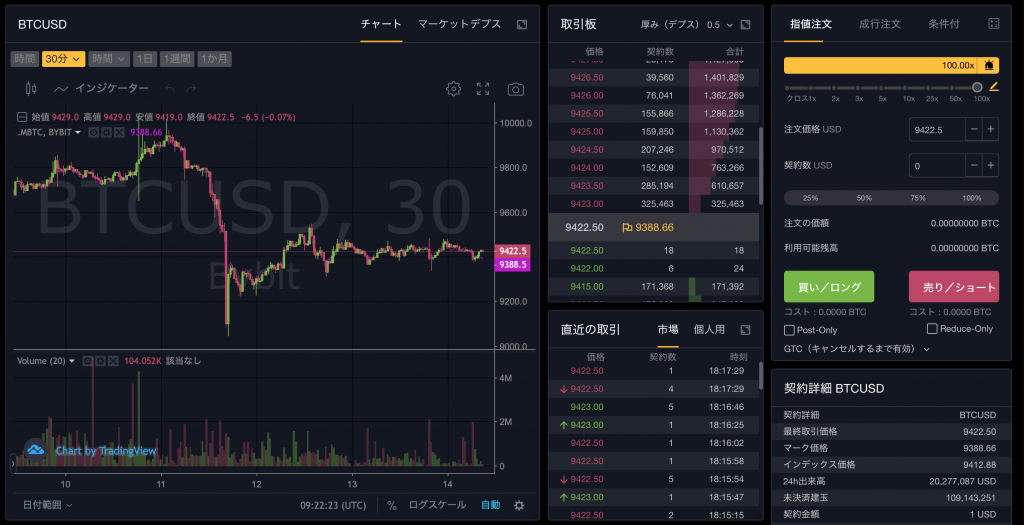The height and width of the screenshot is (525, 1024).
Task: Open the 日付範囲 date range dropdown
Action: (x=47, y=505)
